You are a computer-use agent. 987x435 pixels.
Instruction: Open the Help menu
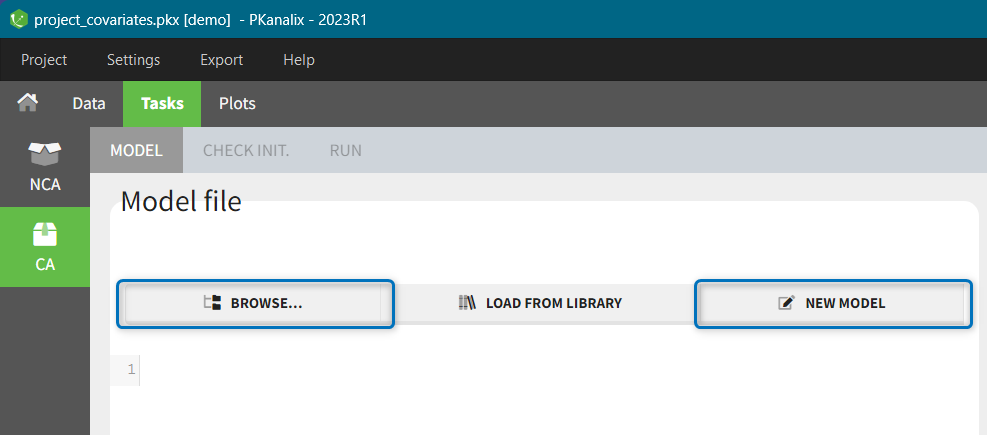(299, 60)
